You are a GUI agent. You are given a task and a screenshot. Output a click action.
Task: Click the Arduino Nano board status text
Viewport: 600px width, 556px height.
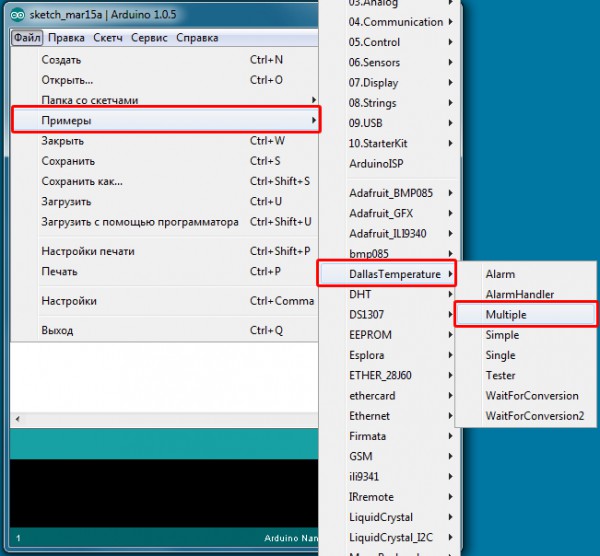291,538
